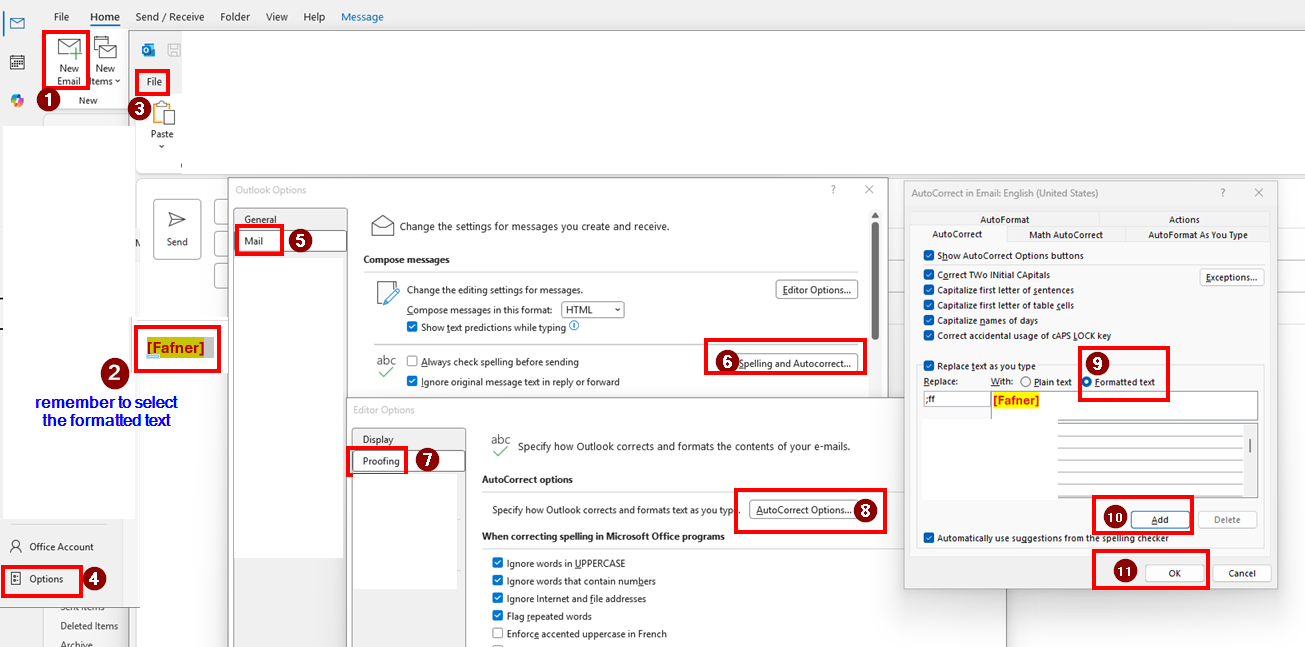Click the Add button
This screenshot has height=647, width=1305.
[x=1160, y=520]
